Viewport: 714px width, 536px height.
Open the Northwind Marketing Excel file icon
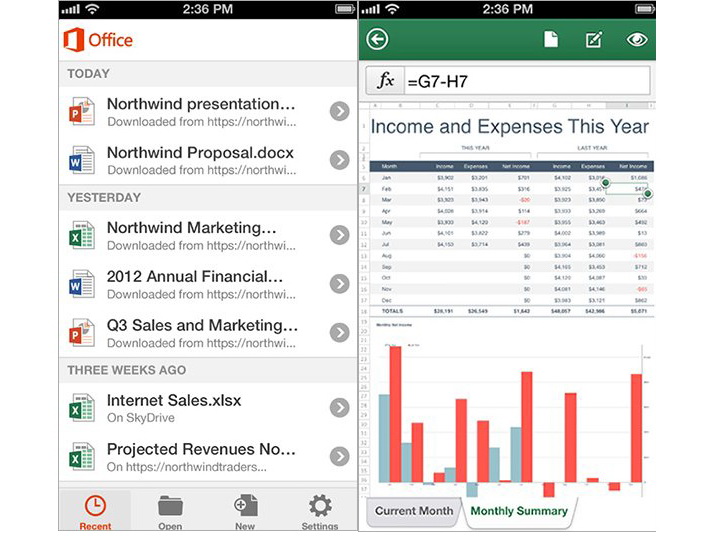click(82, 235)
